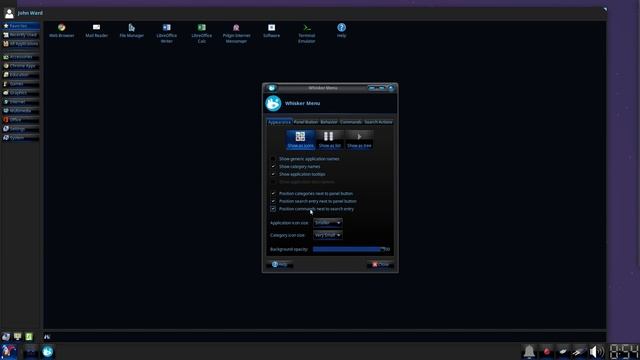Open the Category icon size dropdown
640x360 pixels.
coord(328,235)
